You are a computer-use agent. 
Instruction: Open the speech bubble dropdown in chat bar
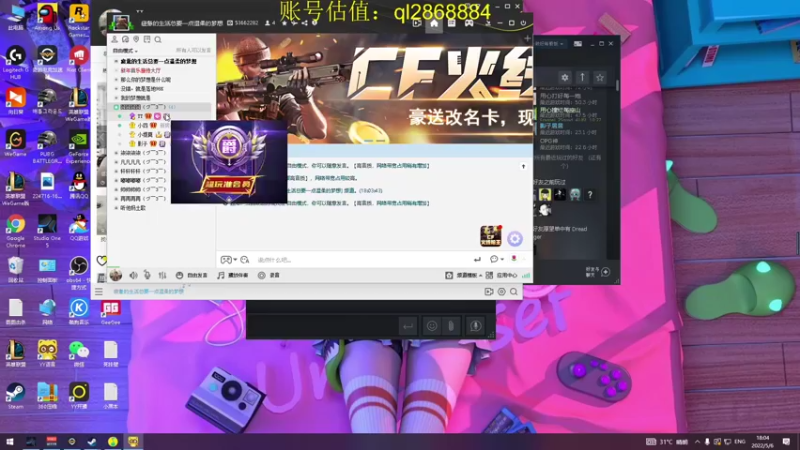[x=496, y=260]
